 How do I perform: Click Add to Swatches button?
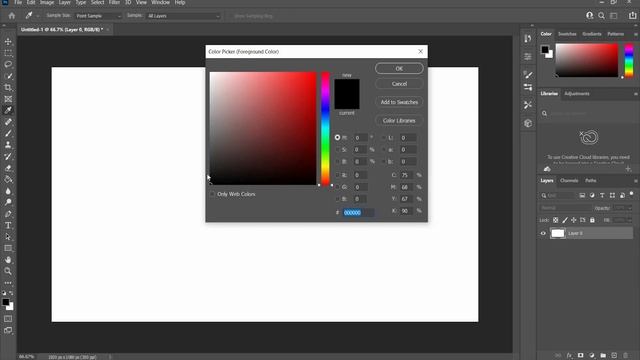coord(399,102)
